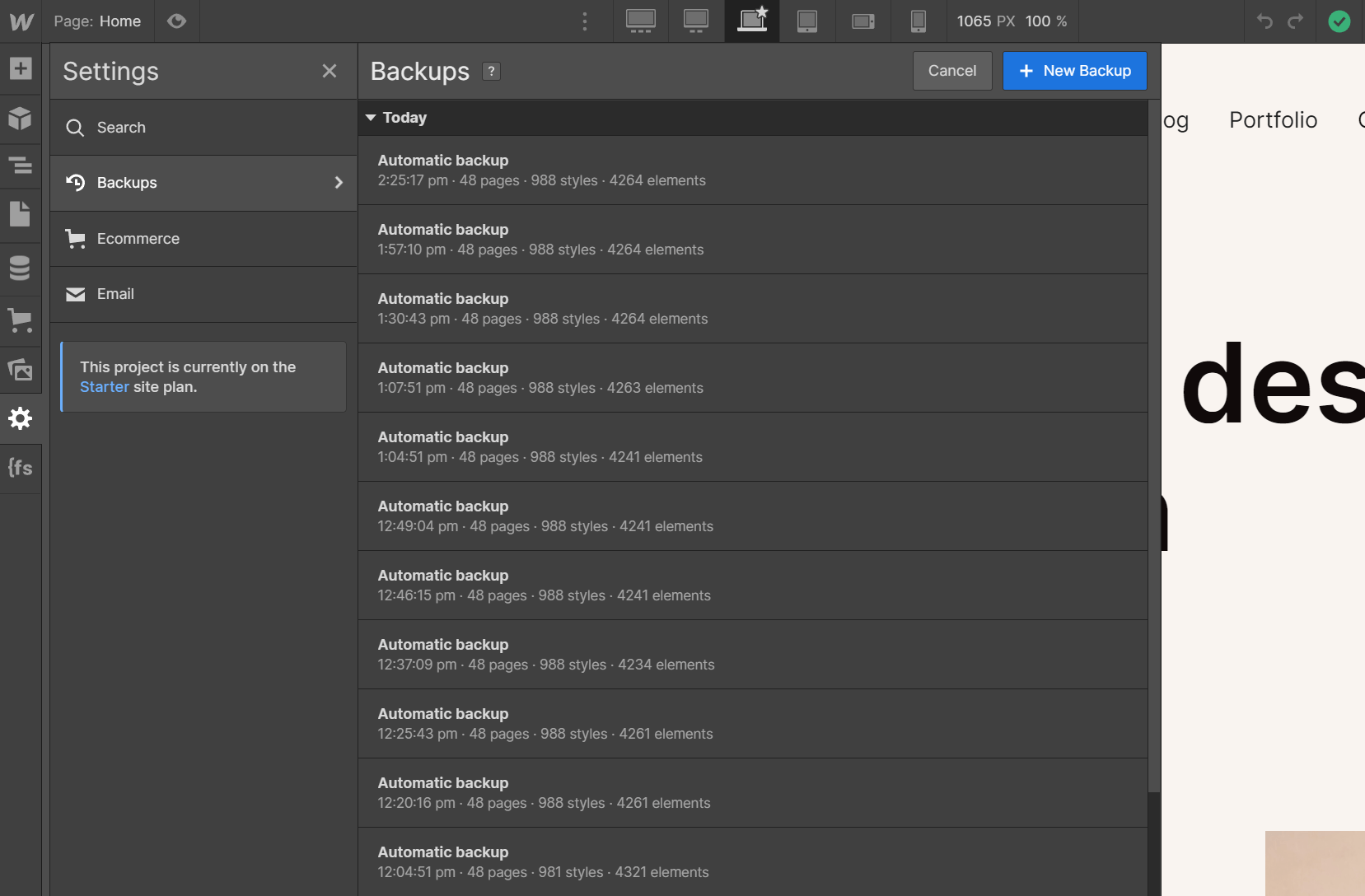1365x896 pixels.
Task: Select the 1:04:51 pm automatic backup
Action: [x=753, y=447]
